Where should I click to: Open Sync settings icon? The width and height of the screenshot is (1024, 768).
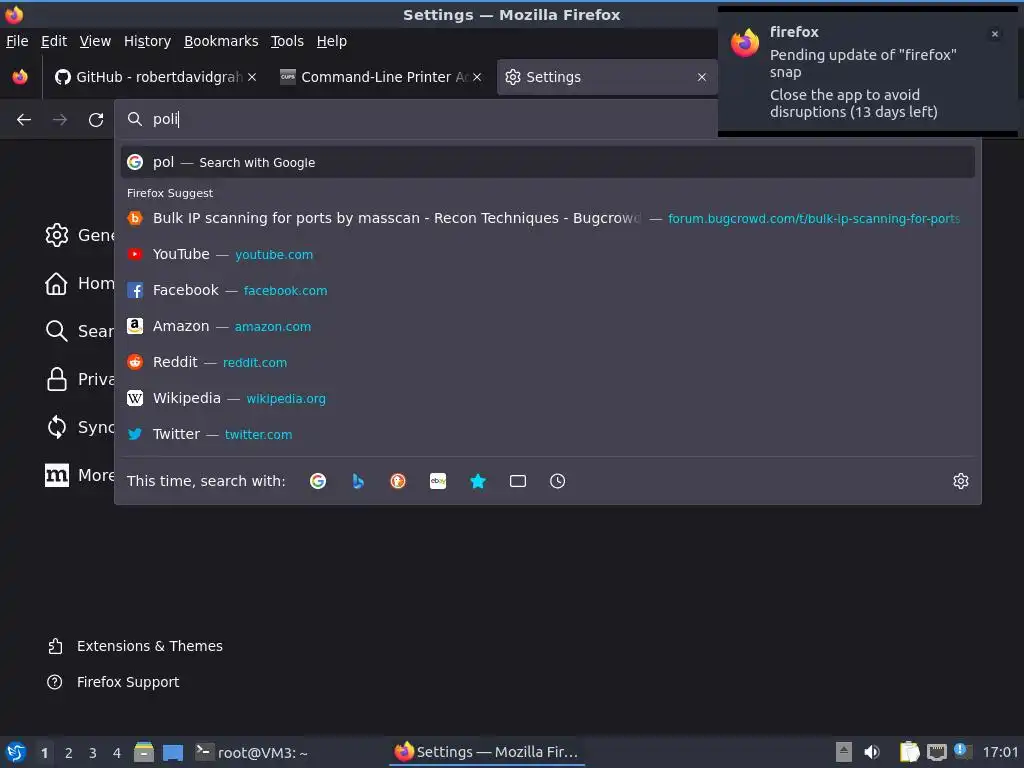[57, 427]
